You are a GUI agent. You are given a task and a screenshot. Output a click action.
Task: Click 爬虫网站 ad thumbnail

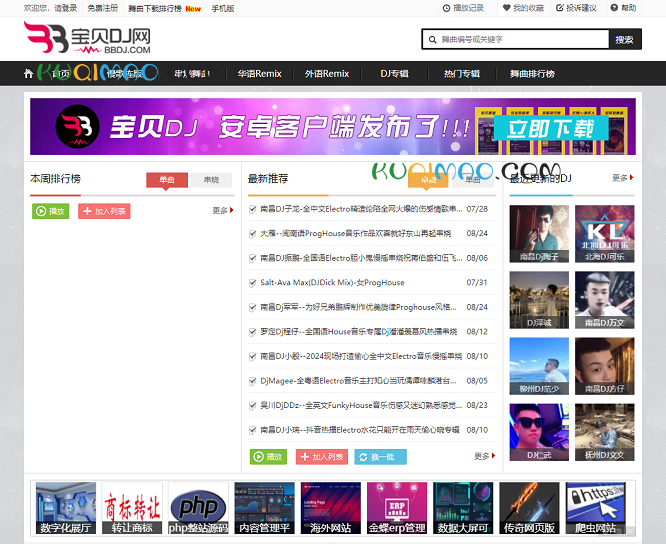[x=595, y=508]
